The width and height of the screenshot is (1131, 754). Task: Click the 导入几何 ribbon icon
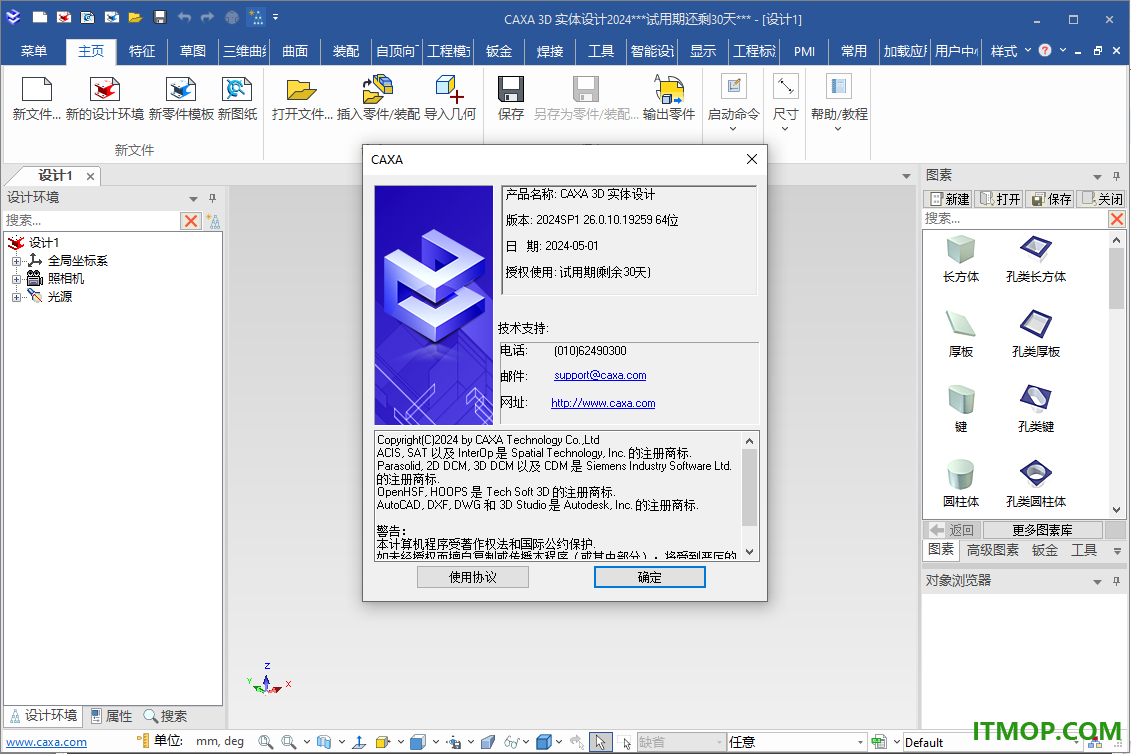[449, 90]
